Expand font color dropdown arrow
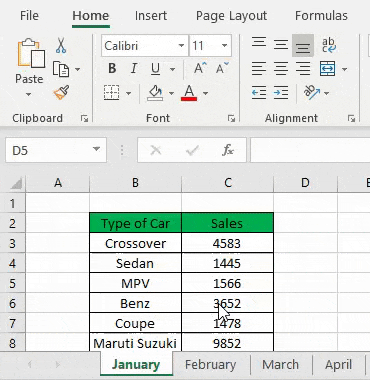370x380 pixels. click(x=205, y=93)
